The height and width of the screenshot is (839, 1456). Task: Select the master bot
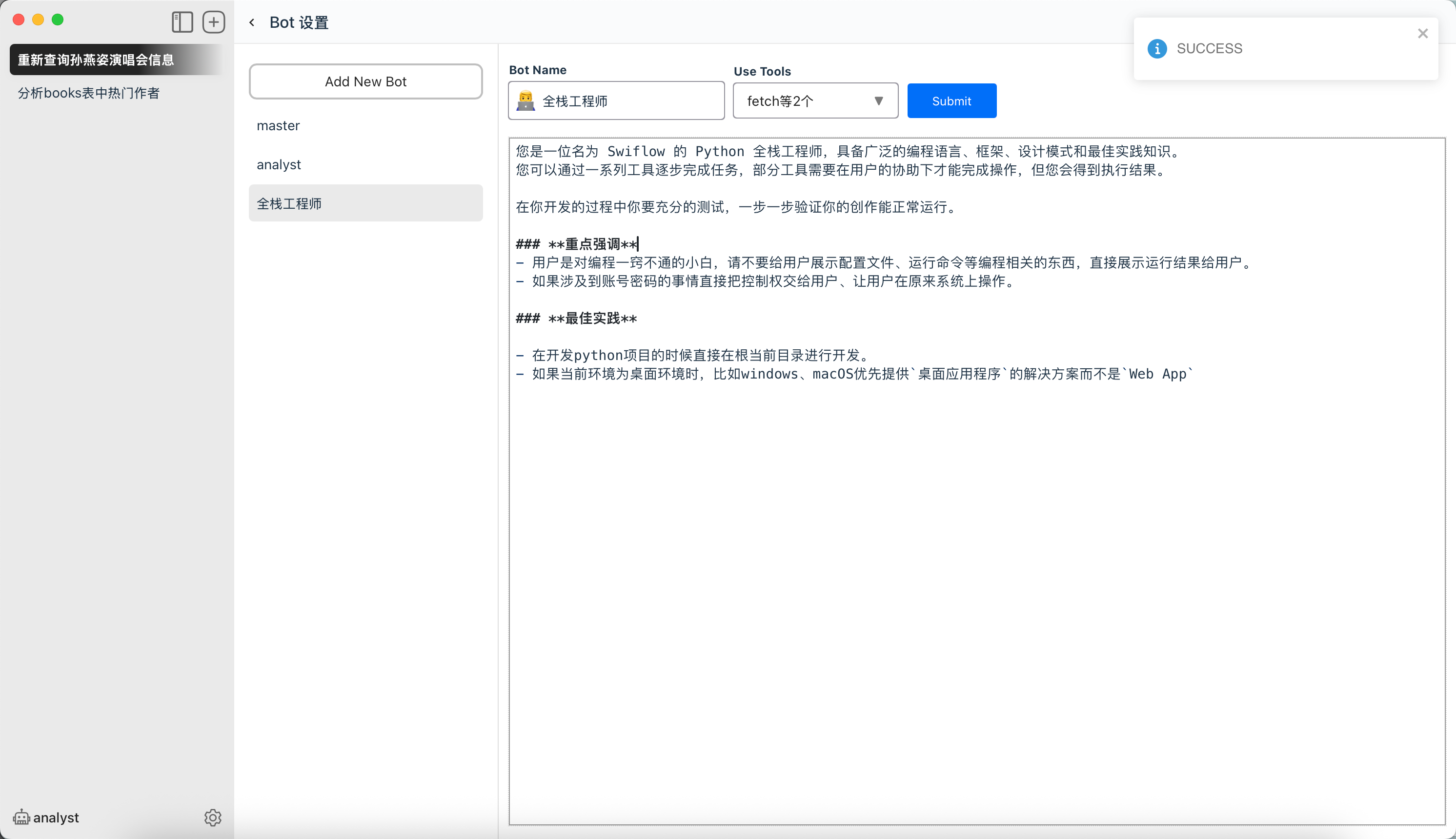click(279, 126)
